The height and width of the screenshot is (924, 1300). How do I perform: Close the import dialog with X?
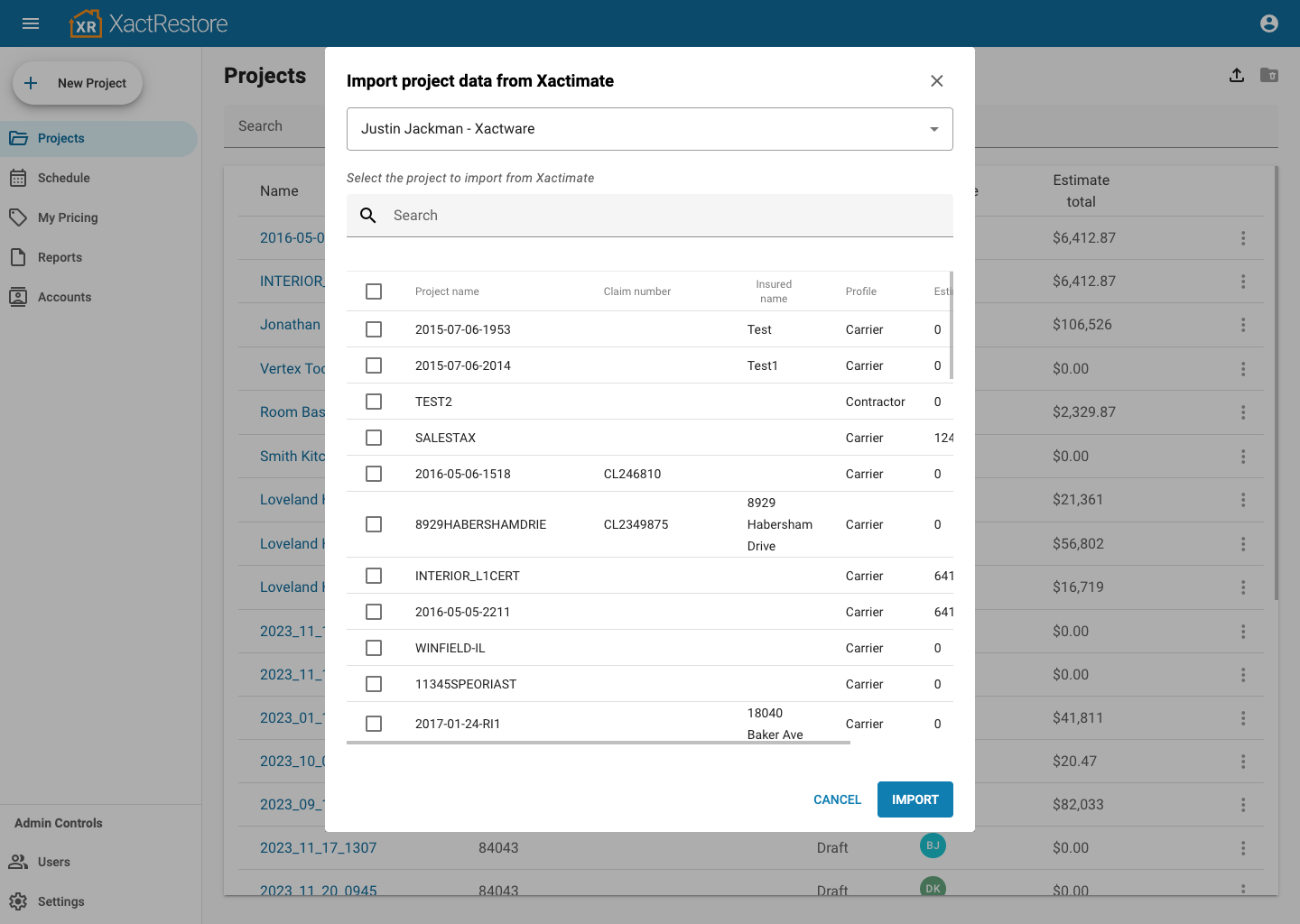point(937,81)
